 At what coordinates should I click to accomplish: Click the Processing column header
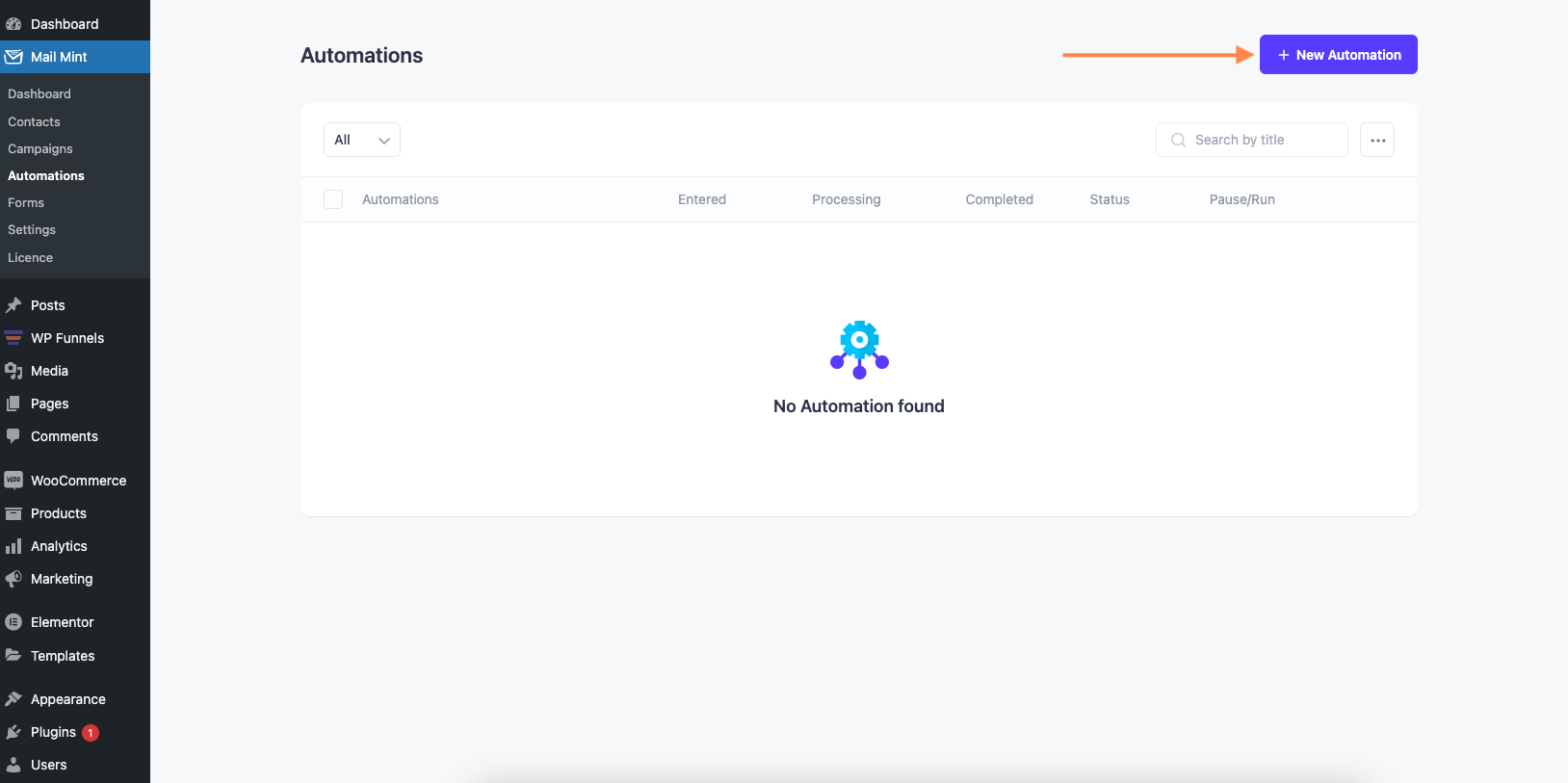pos(847,199)
